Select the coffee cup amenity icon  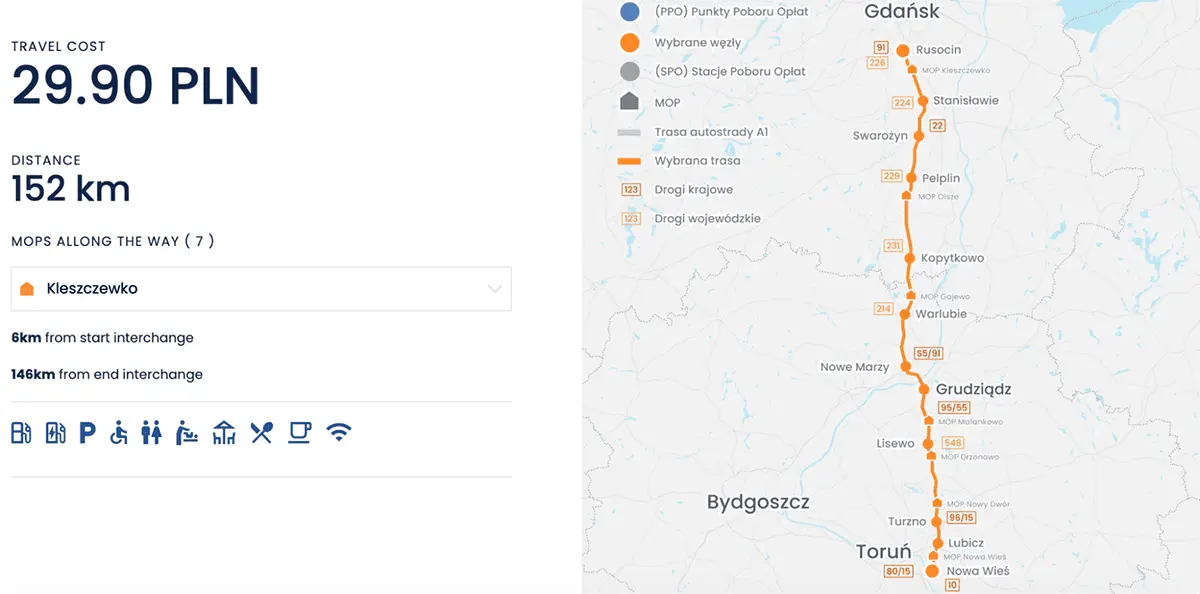(298, 432)
